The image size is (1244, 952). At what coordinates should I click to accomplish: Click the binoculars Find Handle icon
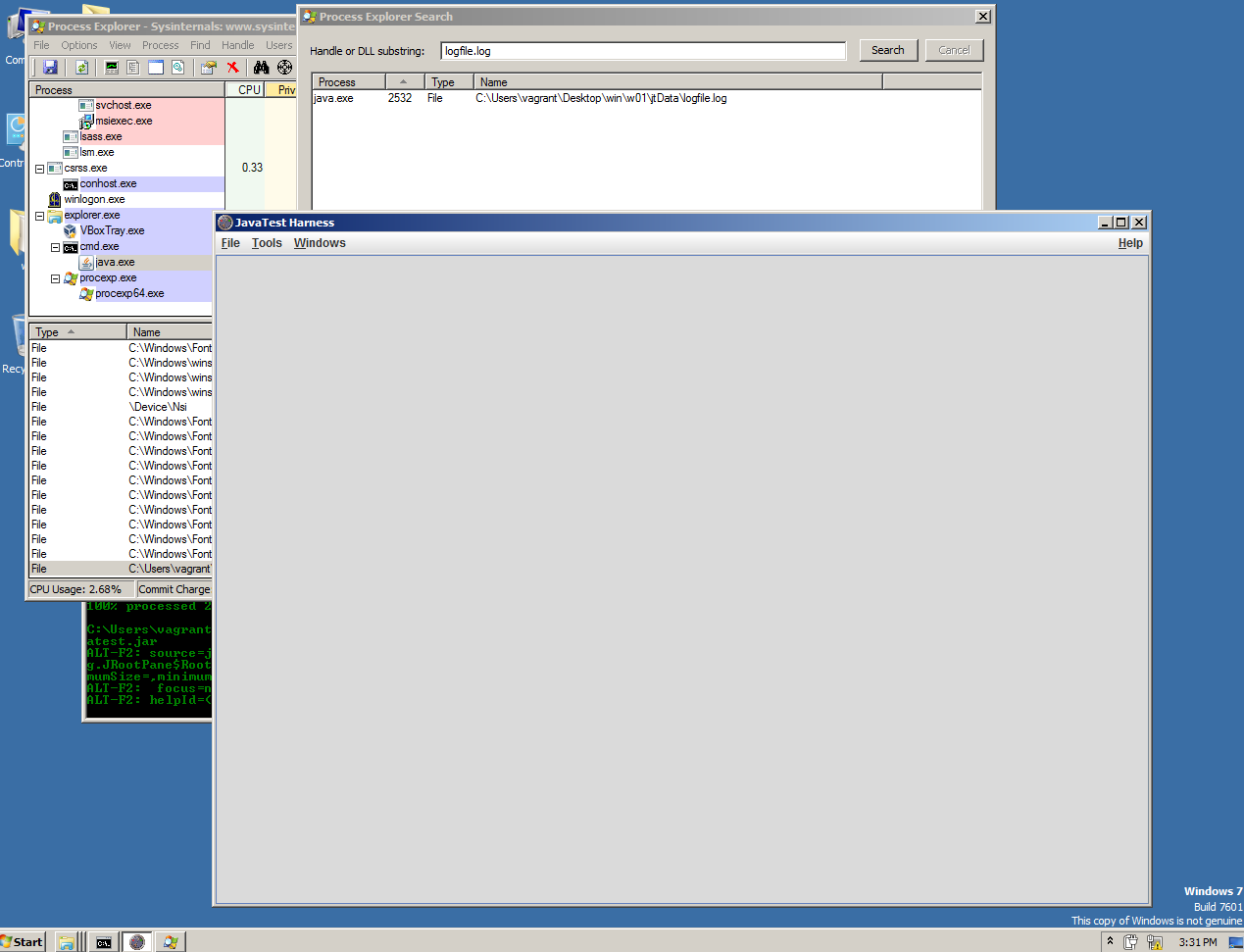click(261, 68)
